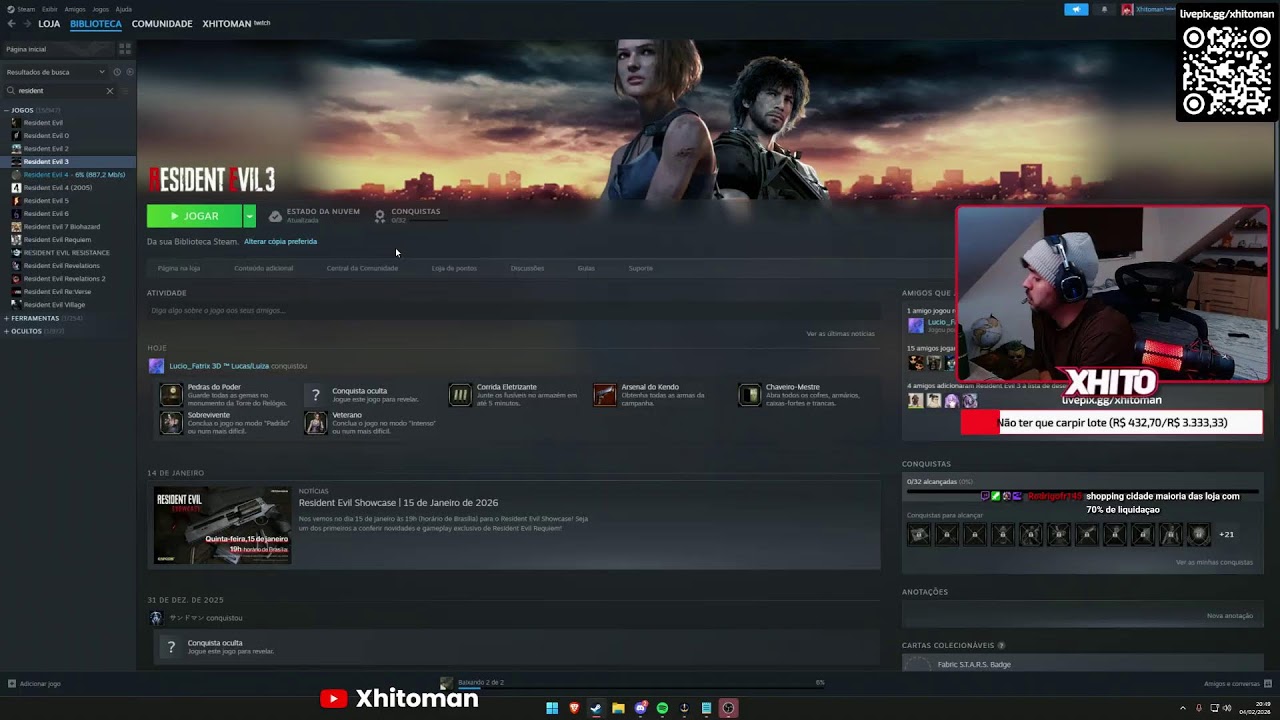Open Discord from the taskbar

pyautogui.click(x=640, y=708)
